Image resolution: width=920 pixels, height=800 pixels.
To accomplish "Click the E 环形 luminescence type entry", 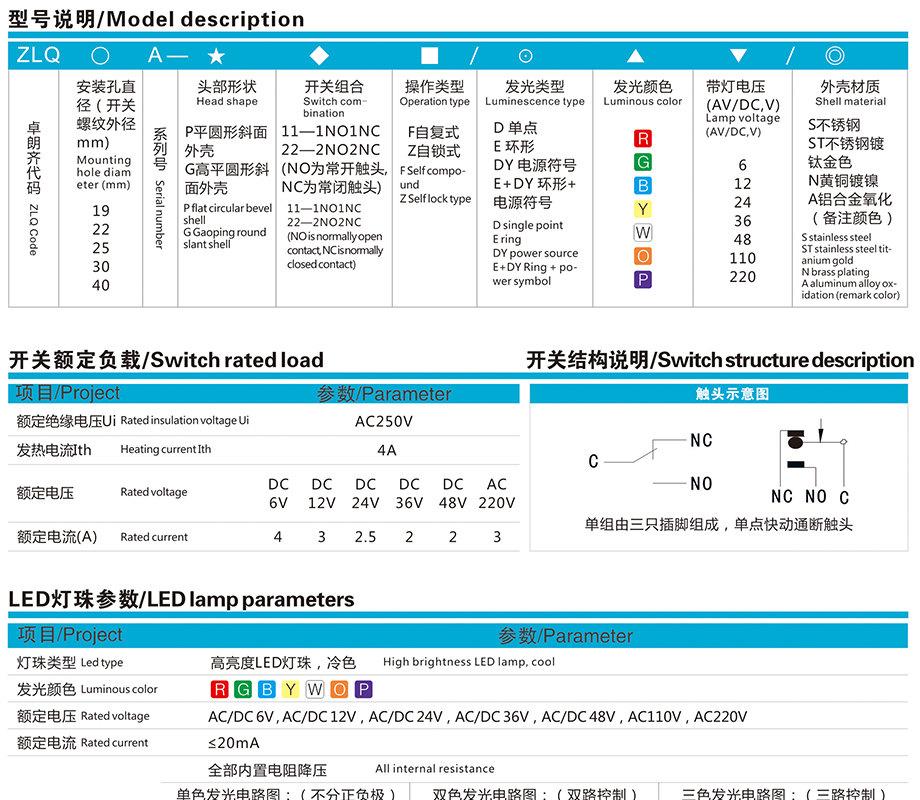I will point(514,147).
